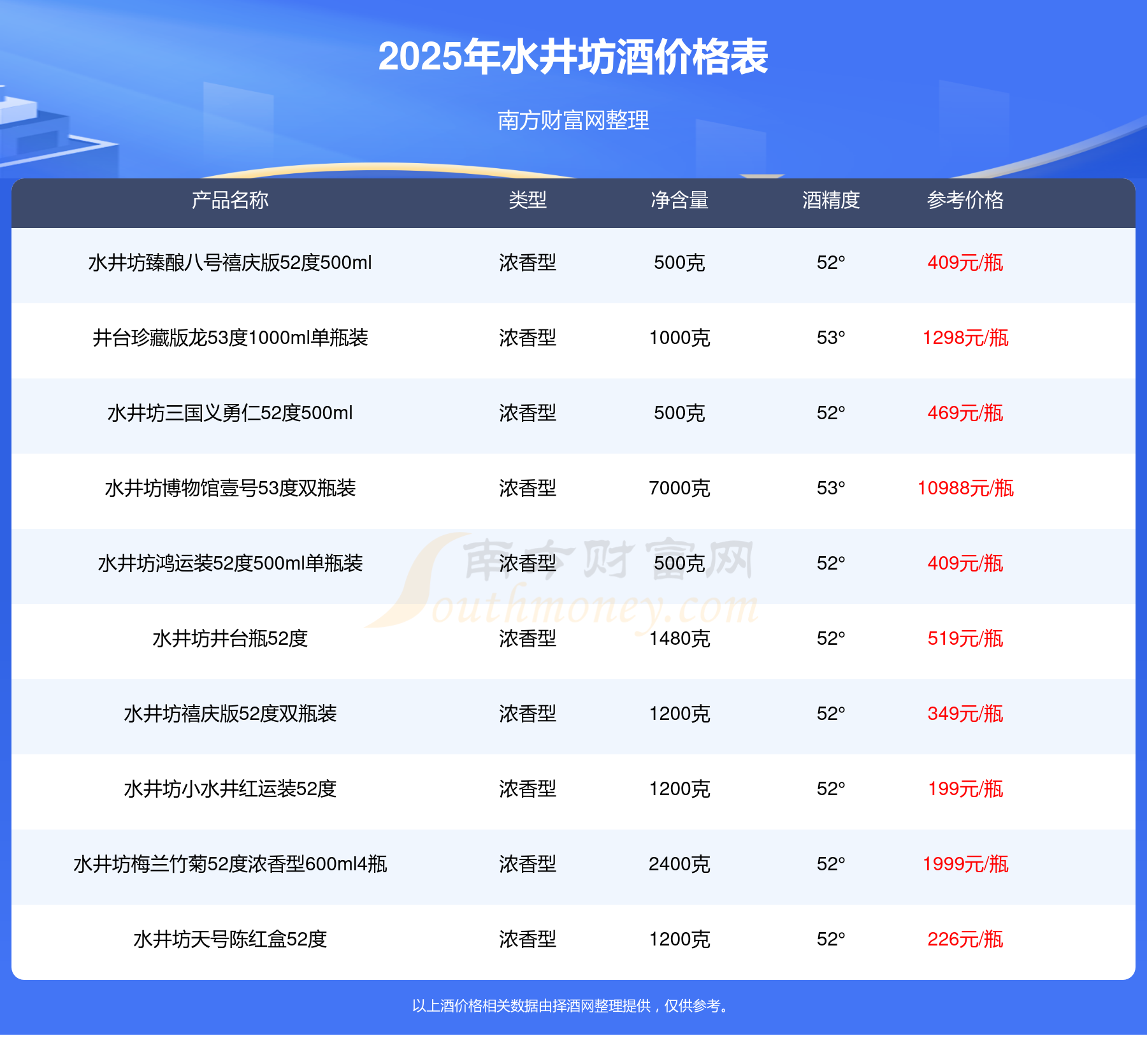Click the 2400克 net content cell
The width and height of the screenshot is (1147, 1064).
tap(679, 864)
